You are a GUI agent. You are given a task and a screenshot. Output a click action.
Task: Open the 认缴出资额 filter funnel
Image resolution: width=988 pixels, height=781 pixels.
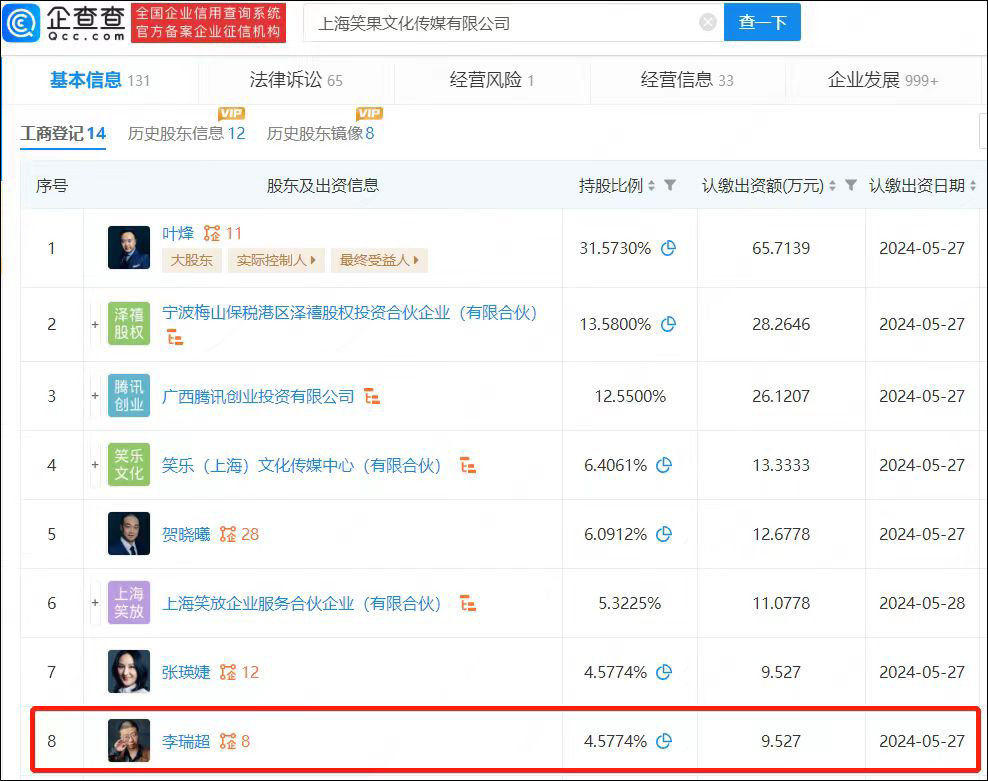[x=851, y=185]
